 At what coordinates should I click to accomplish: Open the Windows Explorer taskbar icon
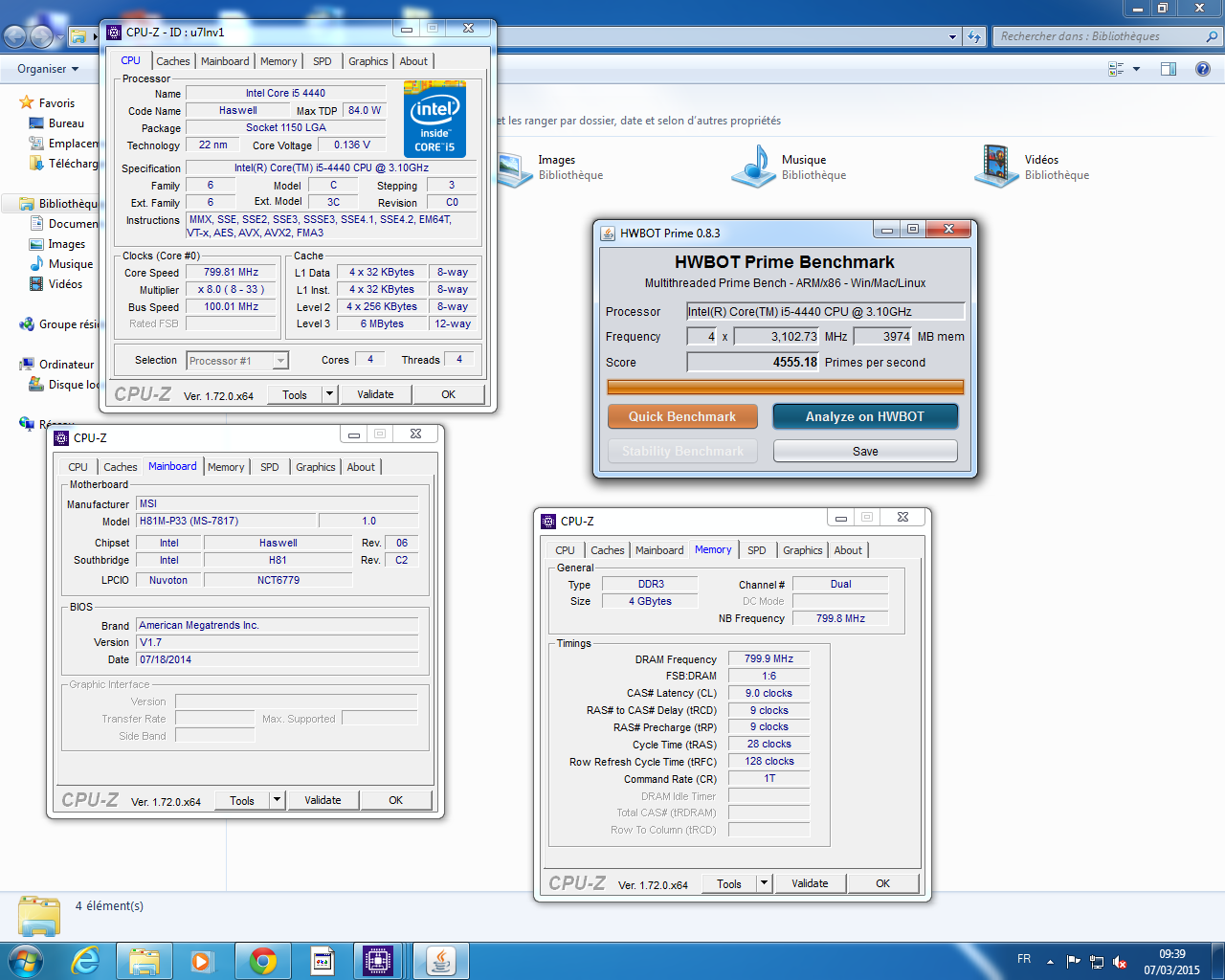coord(145,960)
